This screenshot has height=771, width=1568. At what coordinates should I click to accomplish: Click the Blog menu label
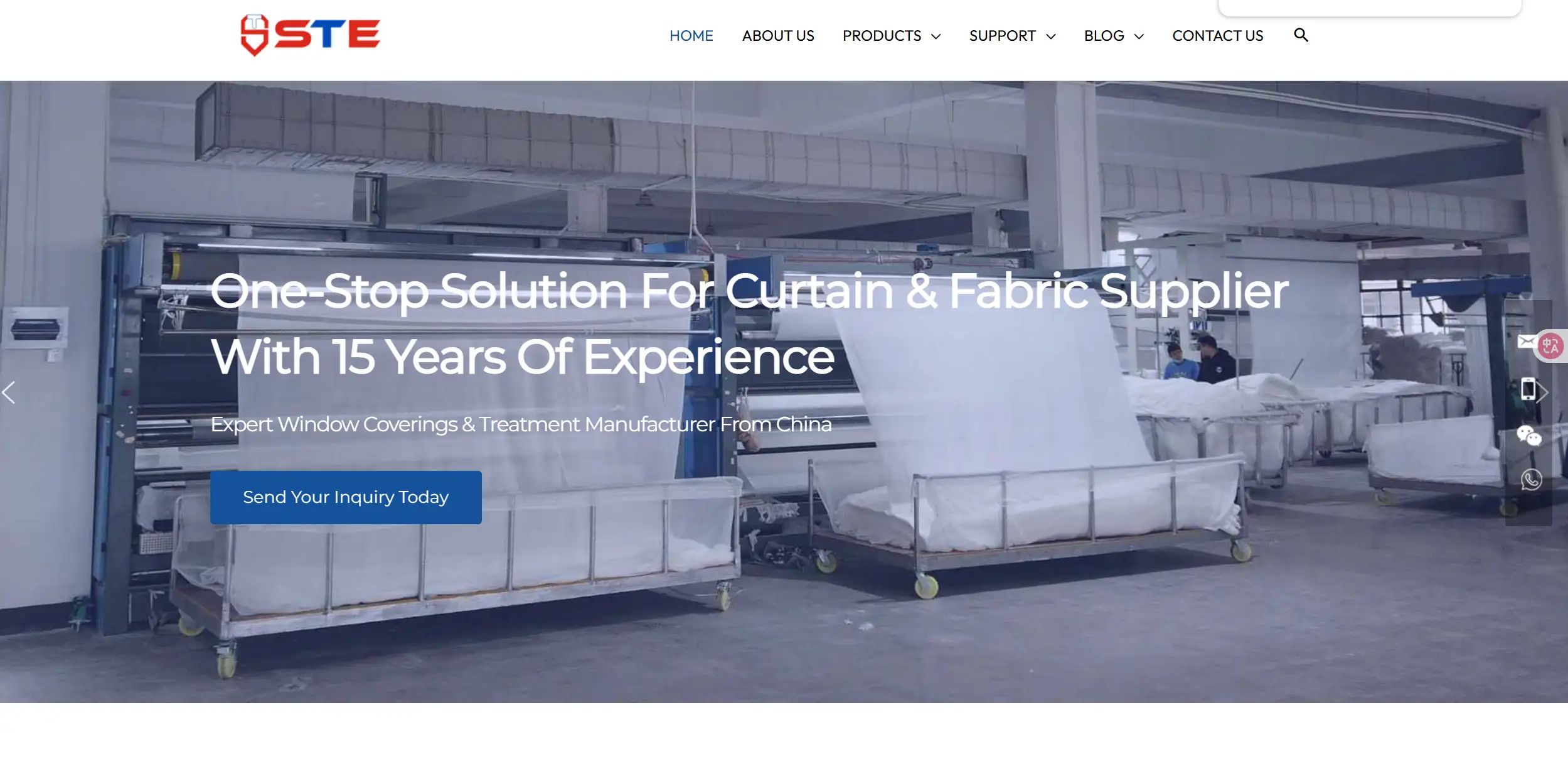coord(1104,36)
